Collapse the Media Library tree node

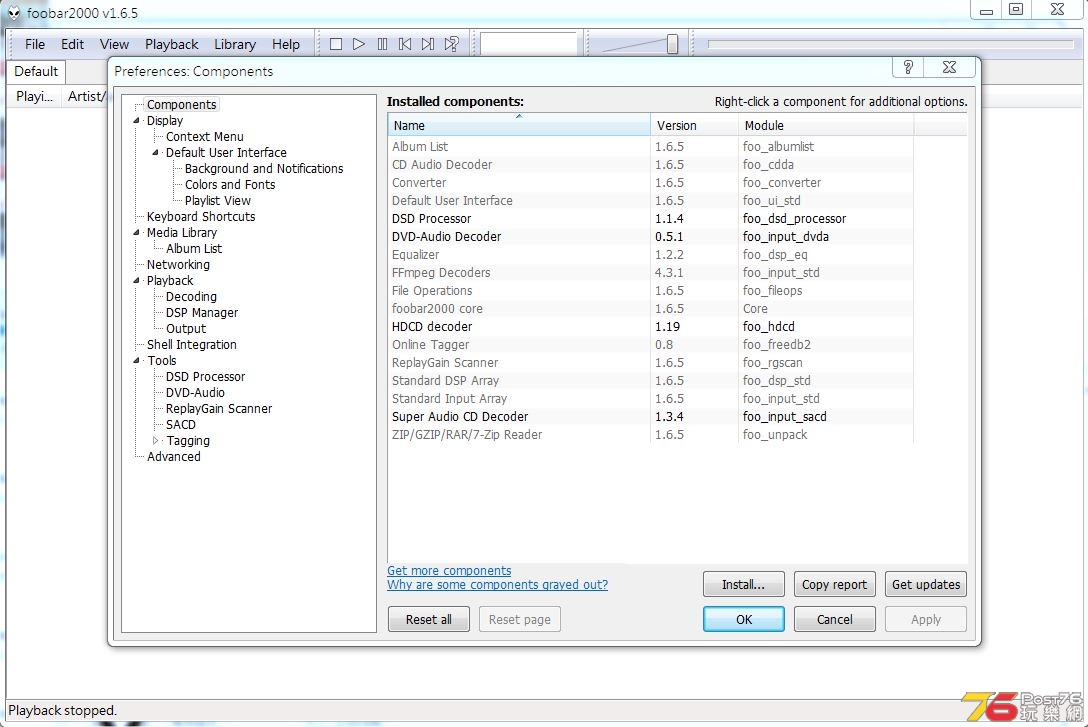137,232
